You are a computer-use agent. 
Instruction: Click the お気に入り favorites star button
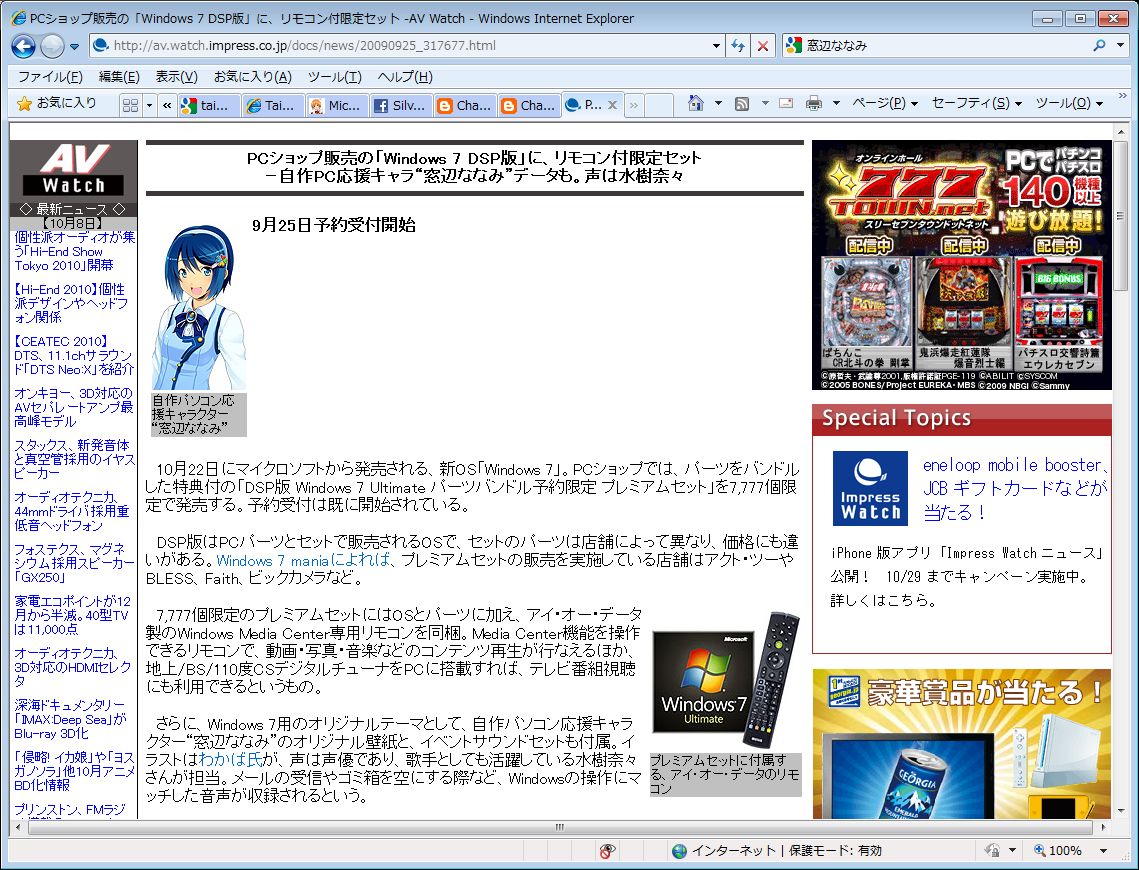click(58, 103)
